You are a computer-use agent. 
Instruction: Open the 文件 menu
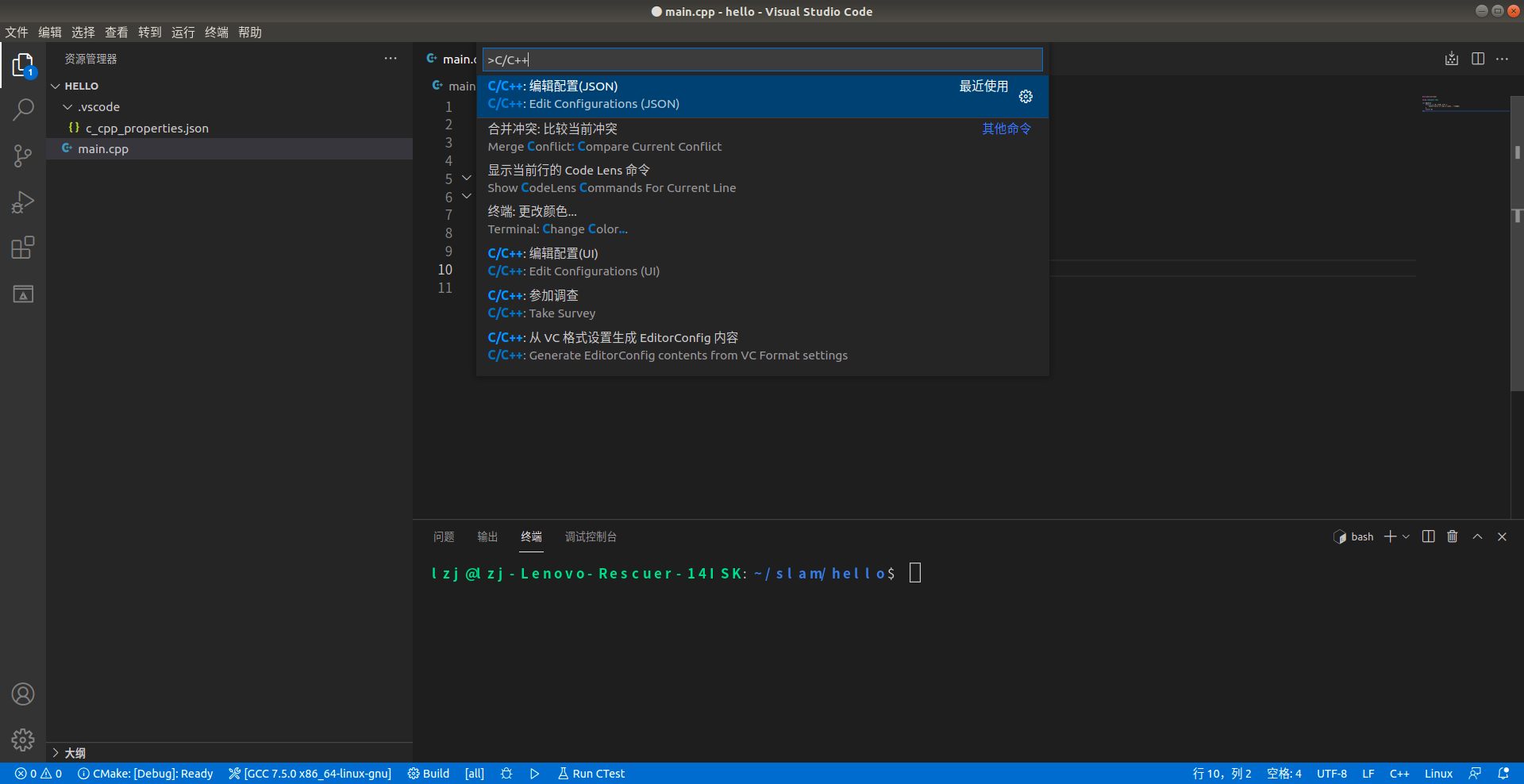point(17,33)
